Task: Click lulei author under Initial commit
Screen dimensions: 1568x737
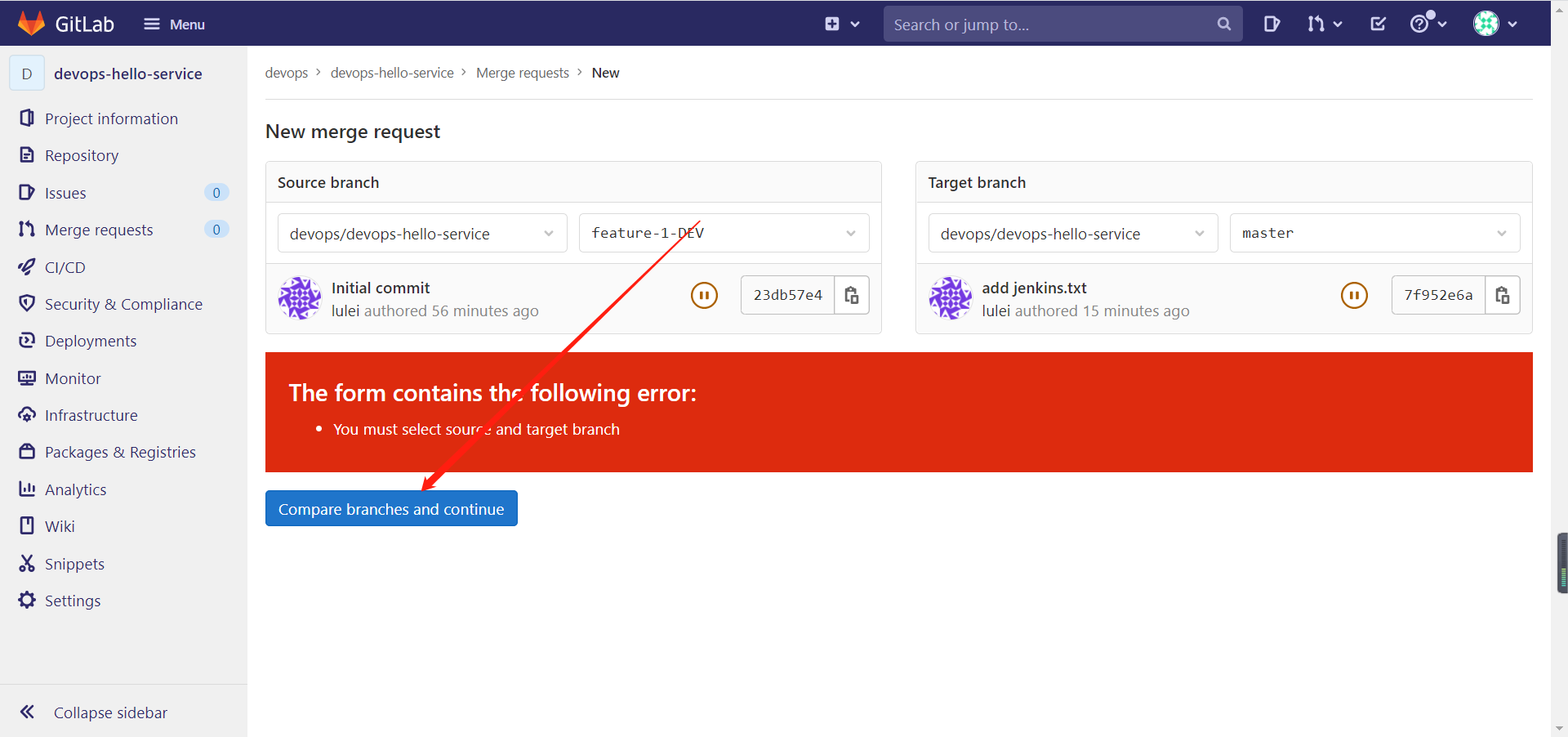Action: [345, 310]
